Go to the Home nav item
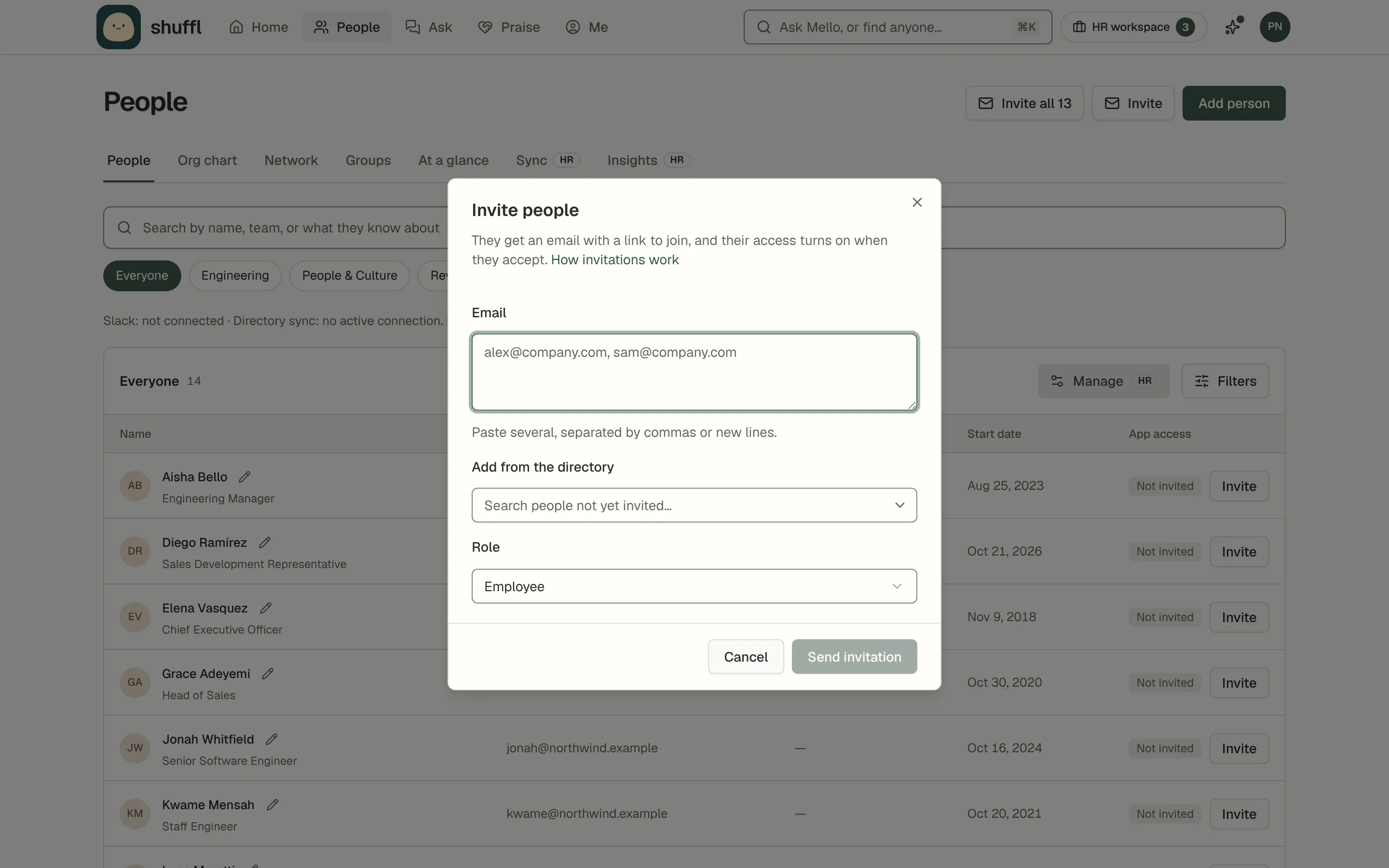1389x868 pixels. pos(259,27)
